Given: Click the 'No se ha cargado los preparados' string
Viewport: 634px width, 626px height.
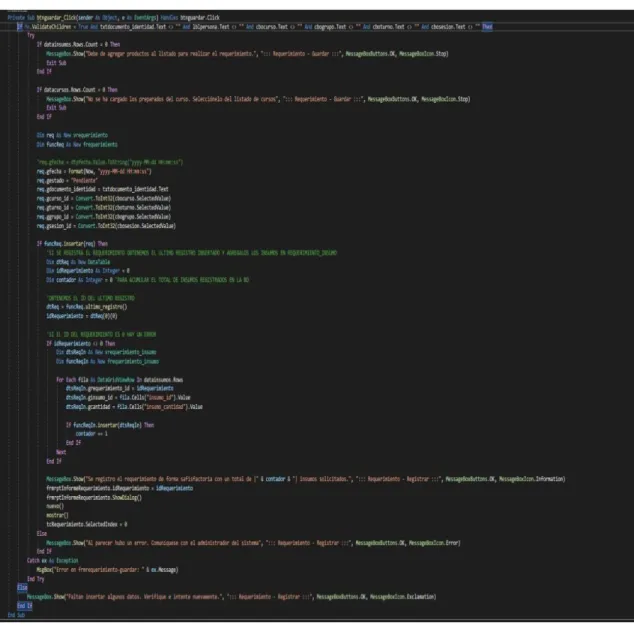Looking at the screenshot, I should click(183, 99).
